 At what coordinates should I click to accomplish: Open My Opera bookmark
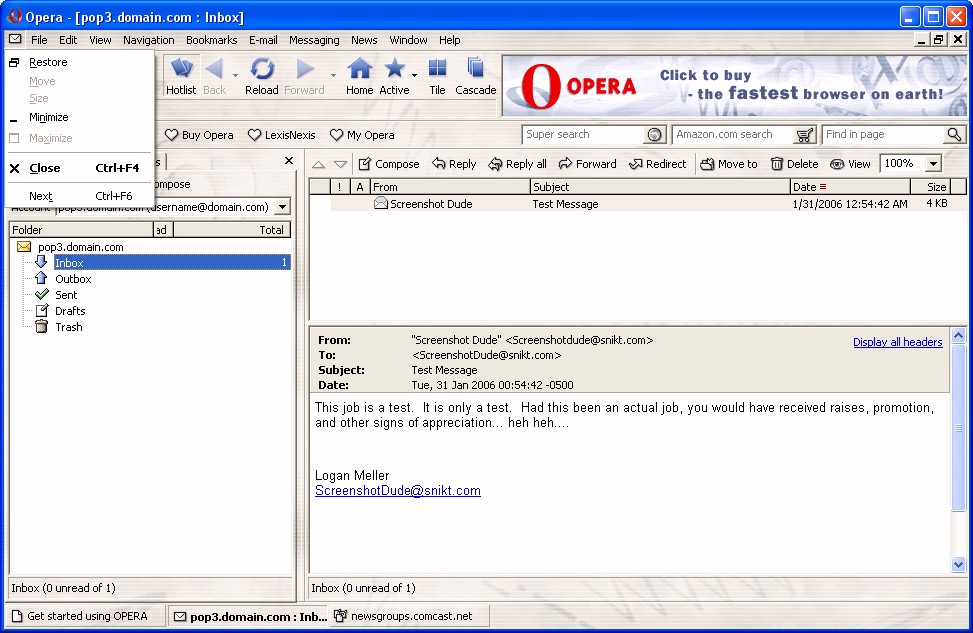click(x=362, y=135)
